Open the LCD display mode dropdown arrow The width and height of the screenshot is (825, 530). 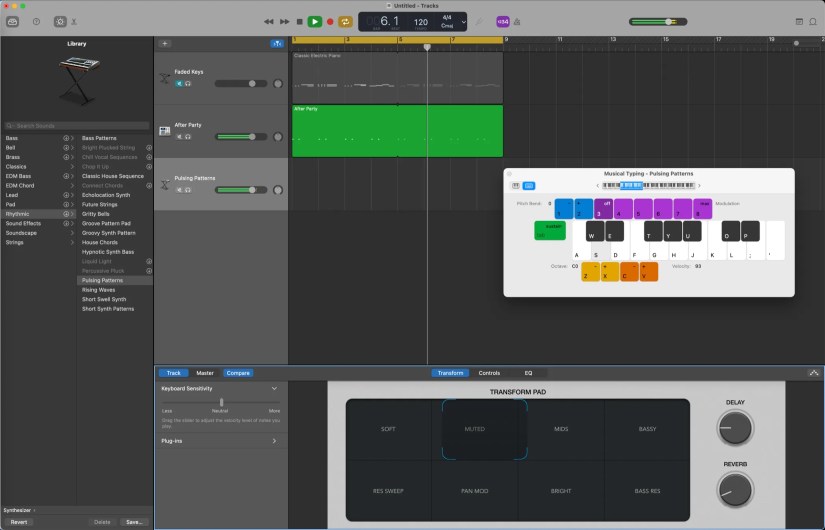(x=464, y=22)
